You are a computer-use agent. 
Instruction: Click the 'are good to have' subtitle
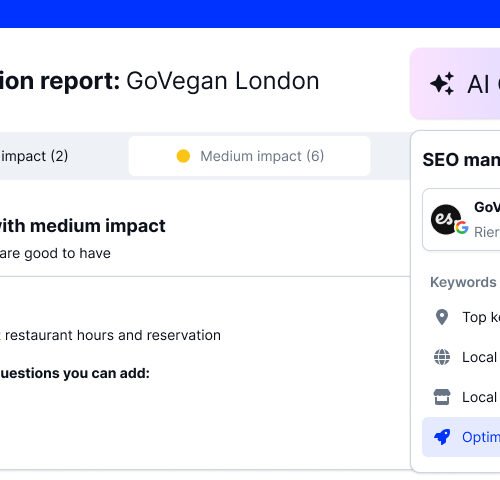click(55, 253)
